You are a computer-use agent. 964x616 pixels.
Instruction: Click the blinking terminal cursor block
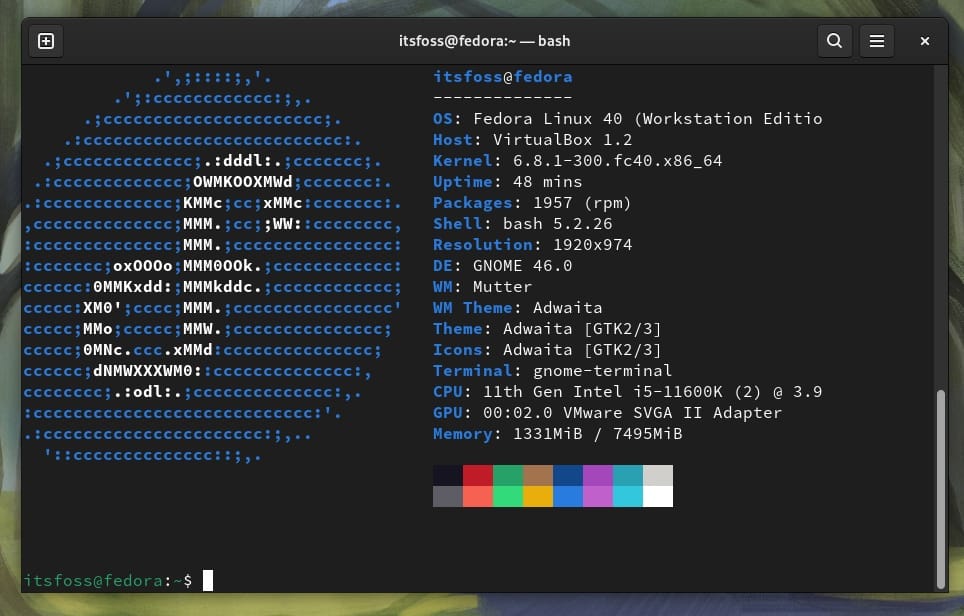pos(208,579)
